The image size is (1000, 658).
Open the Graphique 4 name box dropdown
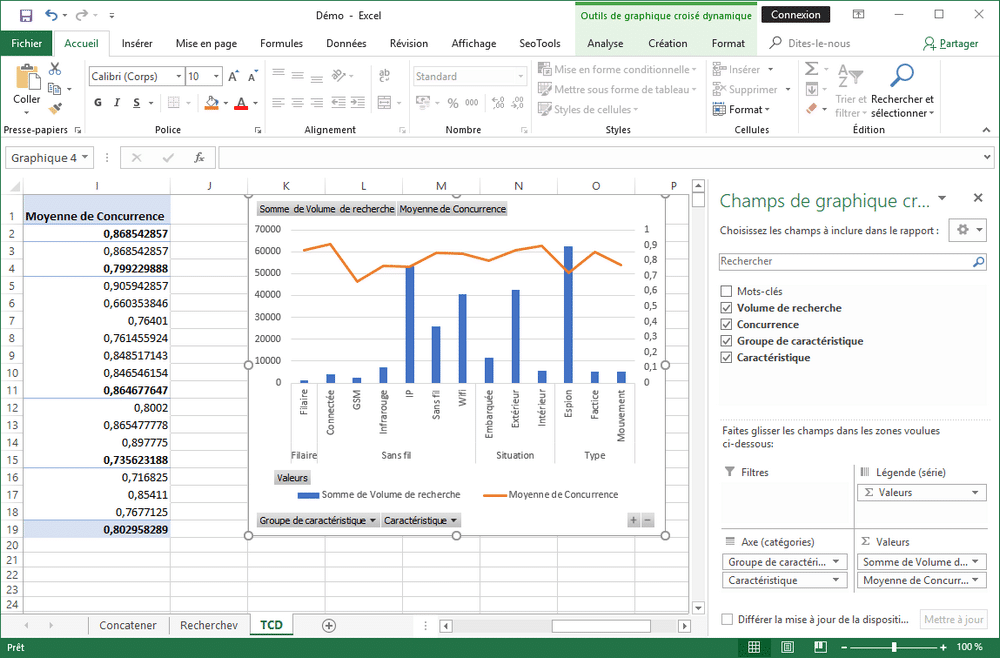click(x=85, y=157)
